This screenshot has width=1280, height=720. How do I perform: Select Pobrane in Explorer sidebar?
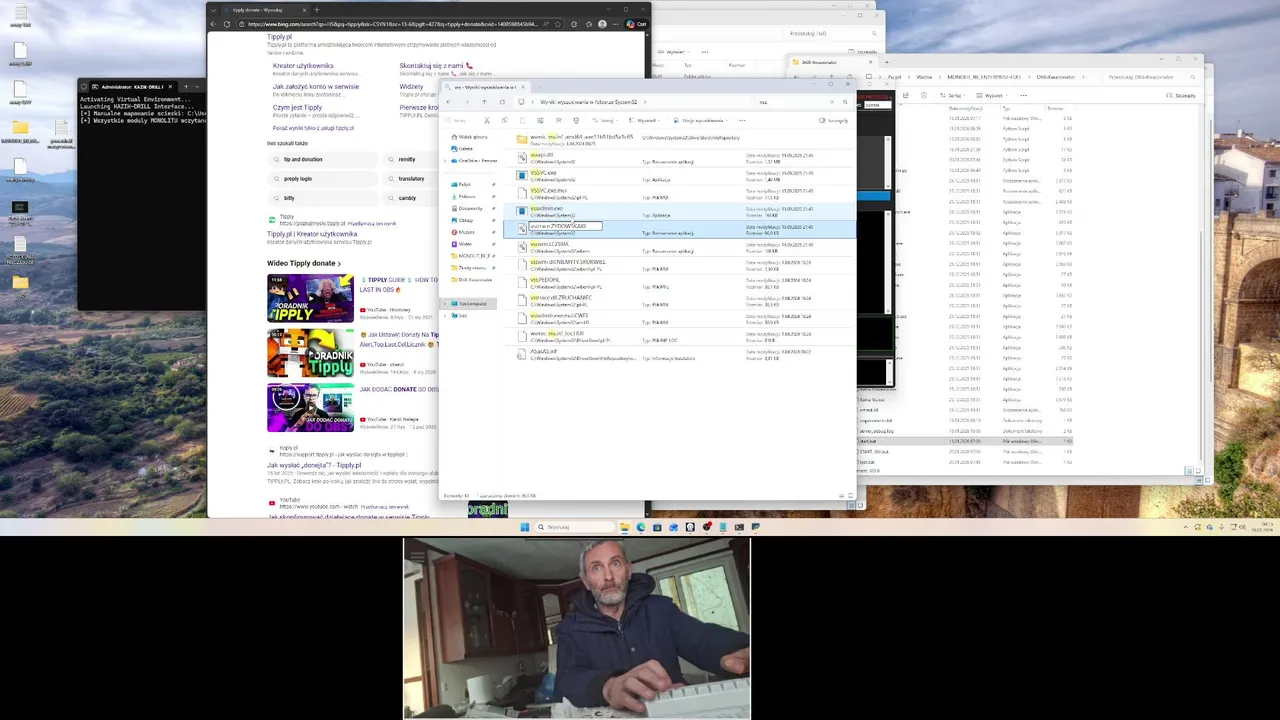pos(466,196)
